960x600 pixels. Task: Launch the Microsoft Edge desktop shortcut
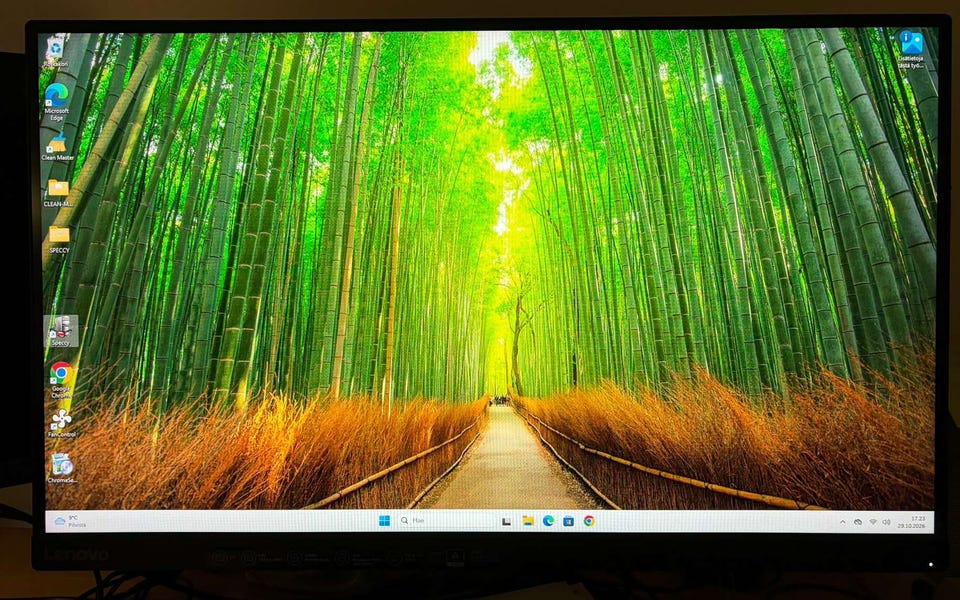[x=56, y=101]
